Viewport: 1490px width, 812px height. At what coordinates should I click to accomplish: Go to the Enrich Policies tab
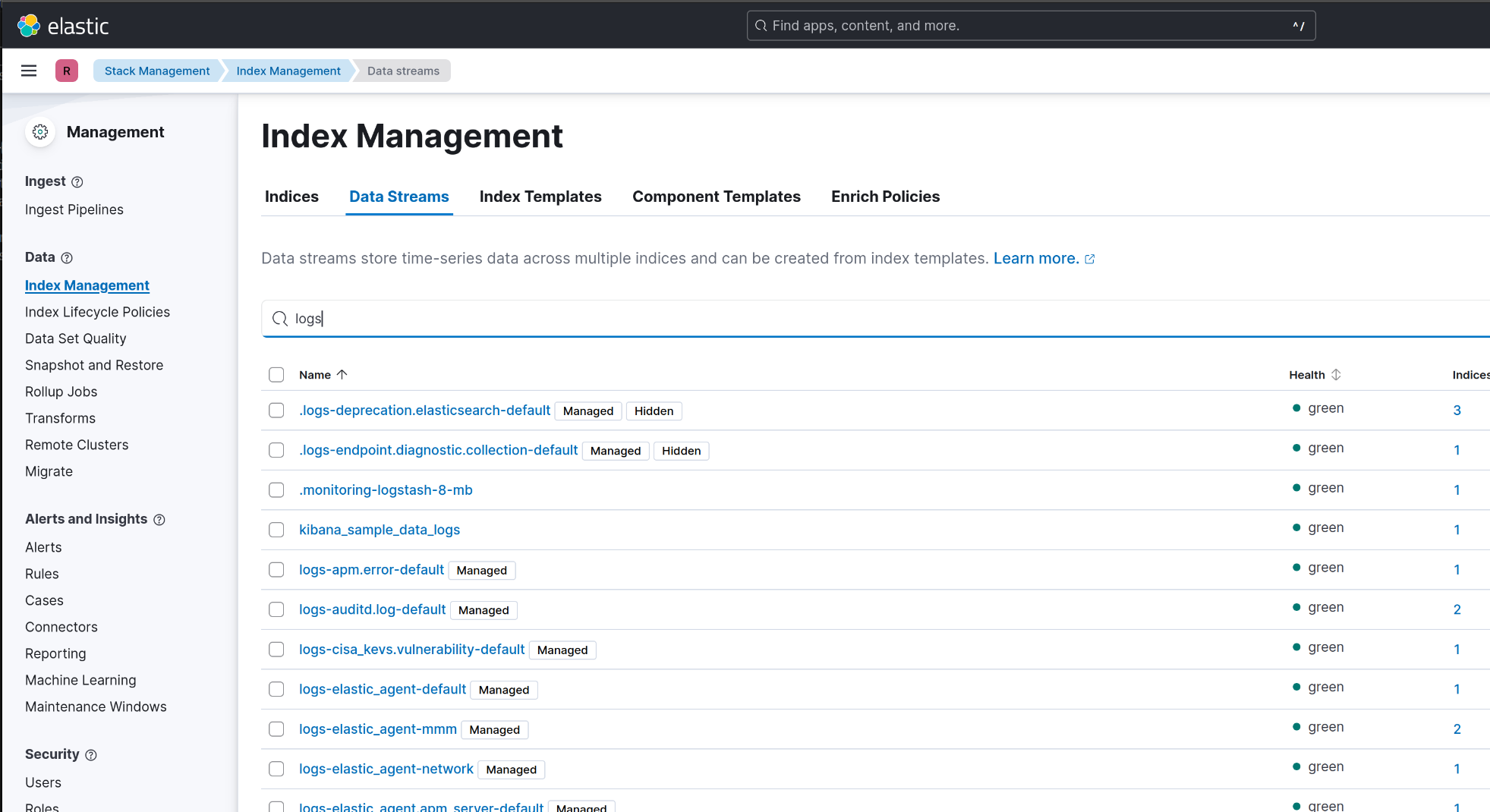click(885, 197)
